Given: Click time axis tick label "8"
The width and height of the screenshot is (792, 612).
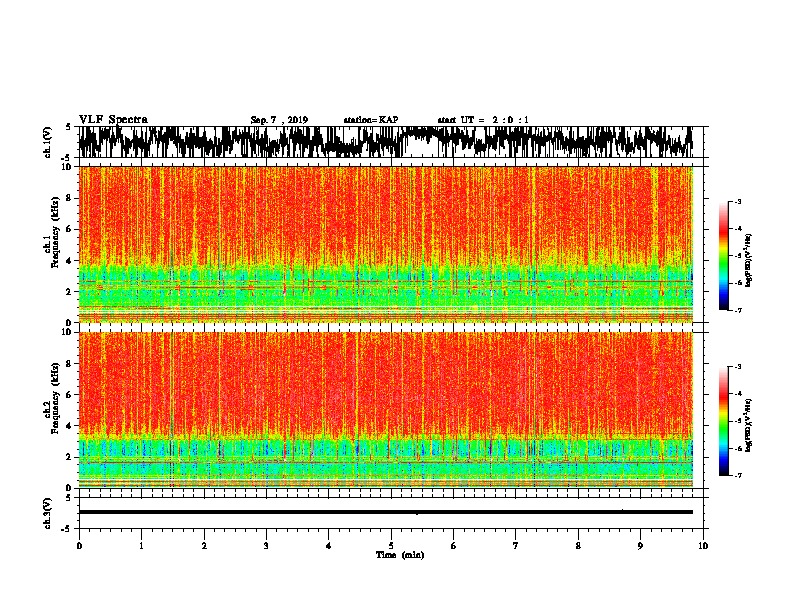Looking at the screenshot, I should [x=578, y=546].
